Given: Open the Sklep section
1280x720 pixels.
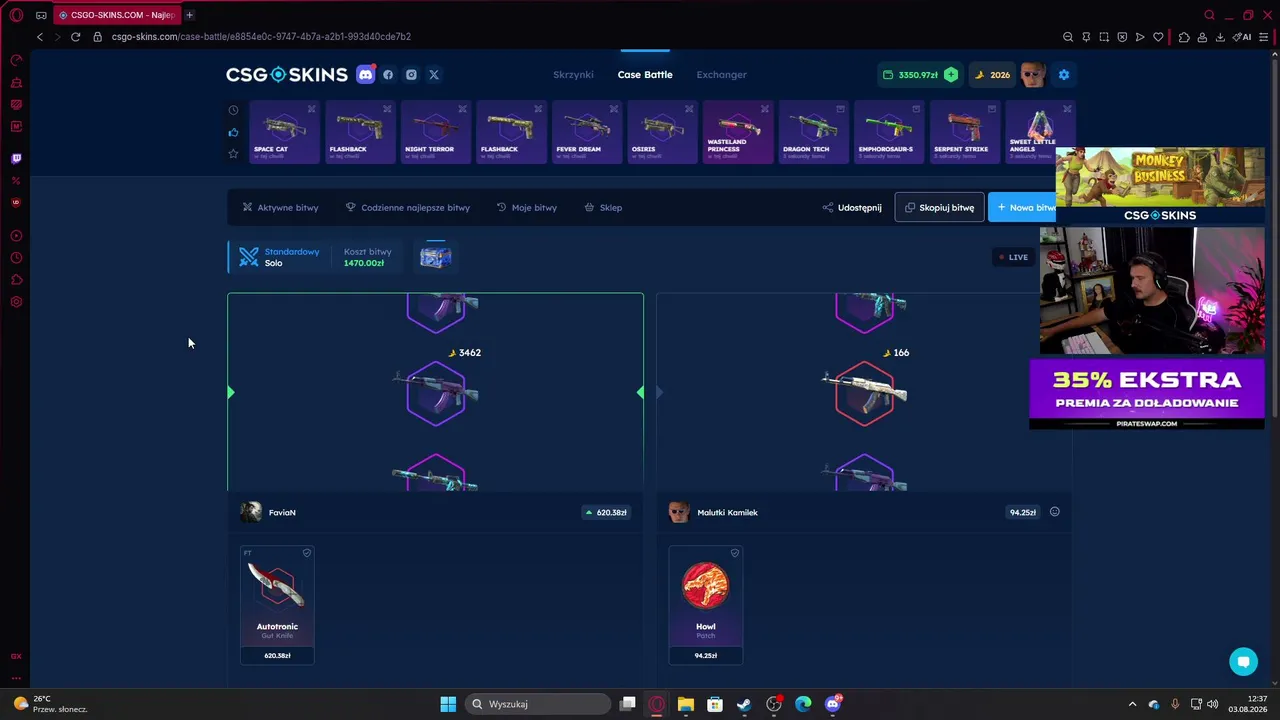Looking at the screenshot, I should coord(603,207).
